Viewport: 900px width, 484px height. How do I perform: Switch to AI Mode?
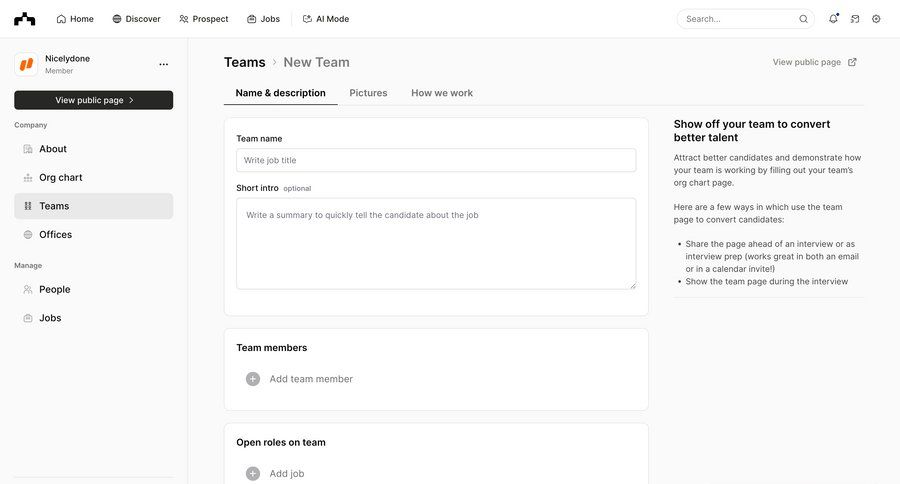(x=326, y=19)
